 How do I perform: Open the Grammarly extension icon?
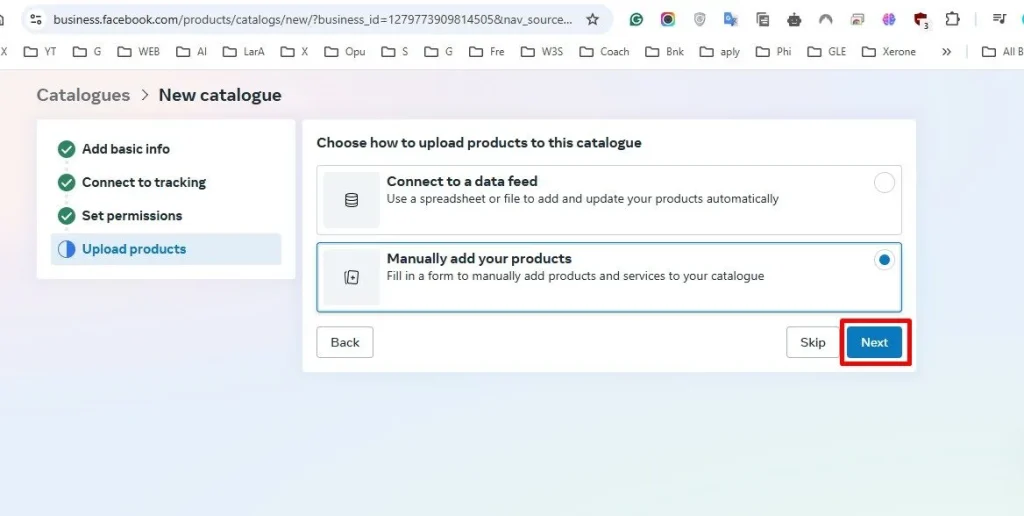point(636,20)
